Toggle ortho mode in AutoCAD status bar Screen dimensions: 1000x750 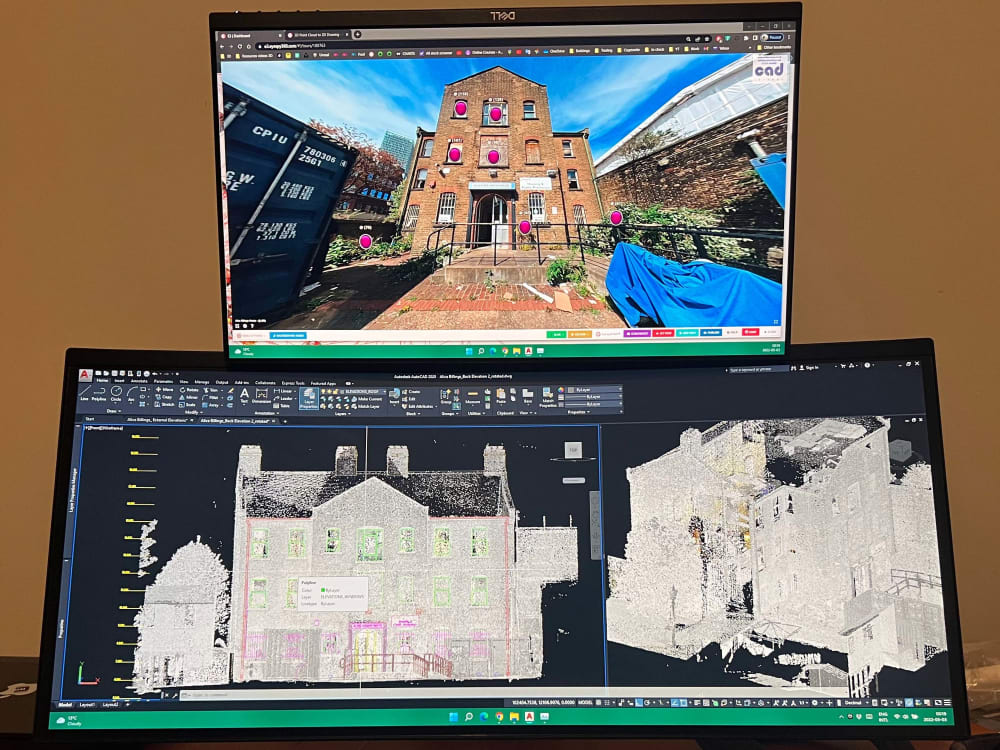coord(638,702)
